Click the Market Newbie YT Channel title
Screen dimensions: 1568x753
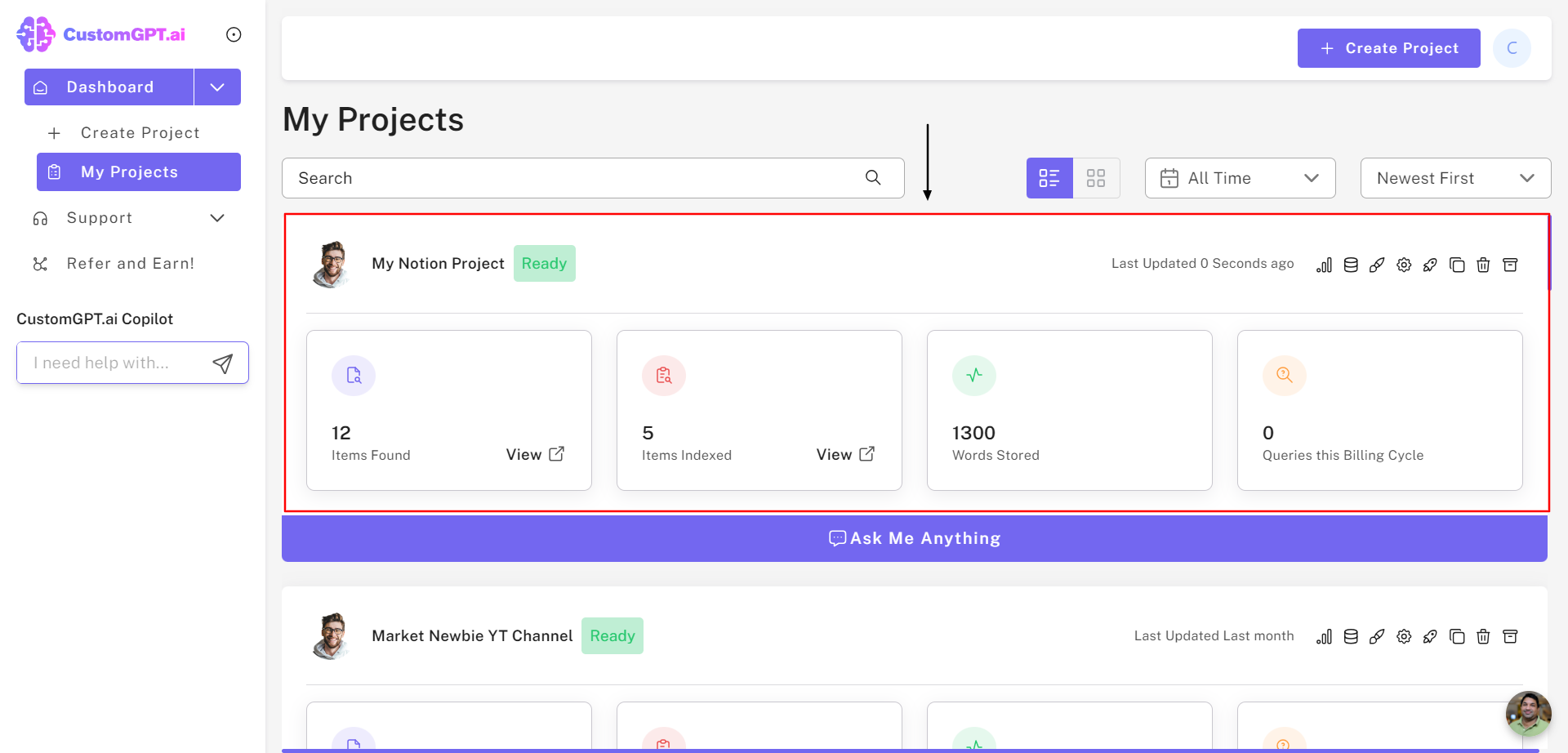[472, 635]
